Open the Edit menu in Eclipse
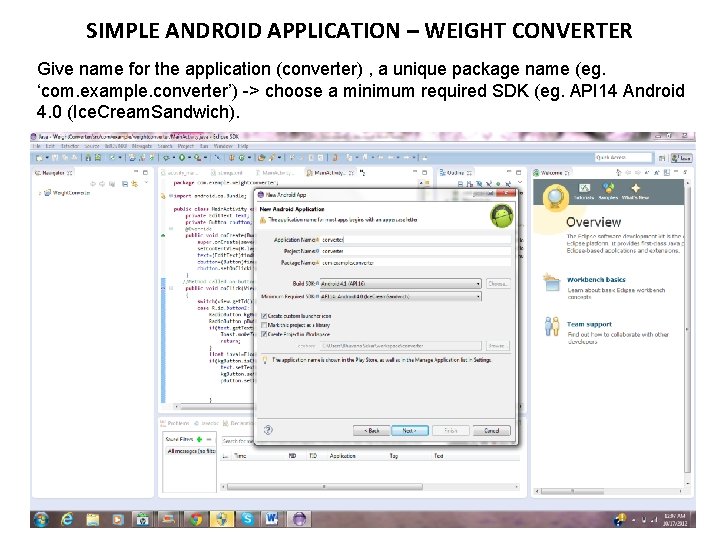The image size is (720, 540). click(x=50, y=146)
